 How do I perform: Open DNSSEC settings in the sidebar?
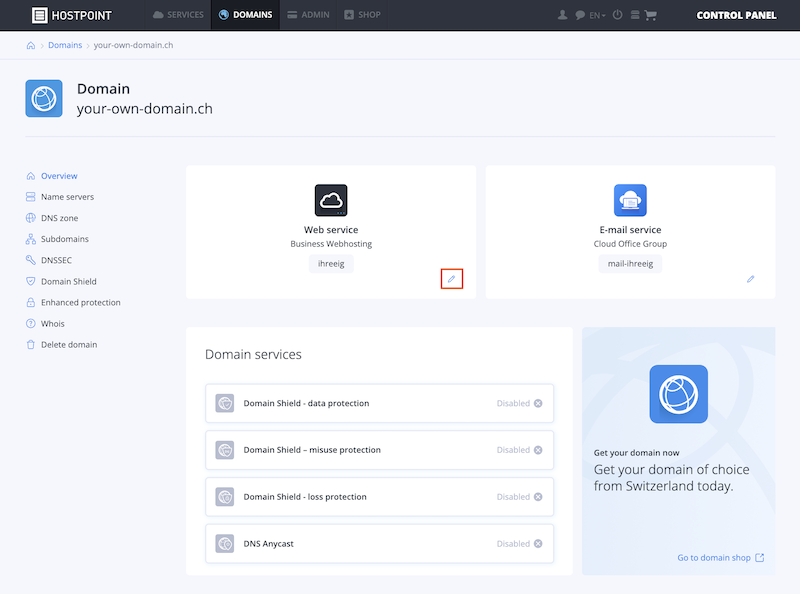pyautogui.click(x=48, y=260)
